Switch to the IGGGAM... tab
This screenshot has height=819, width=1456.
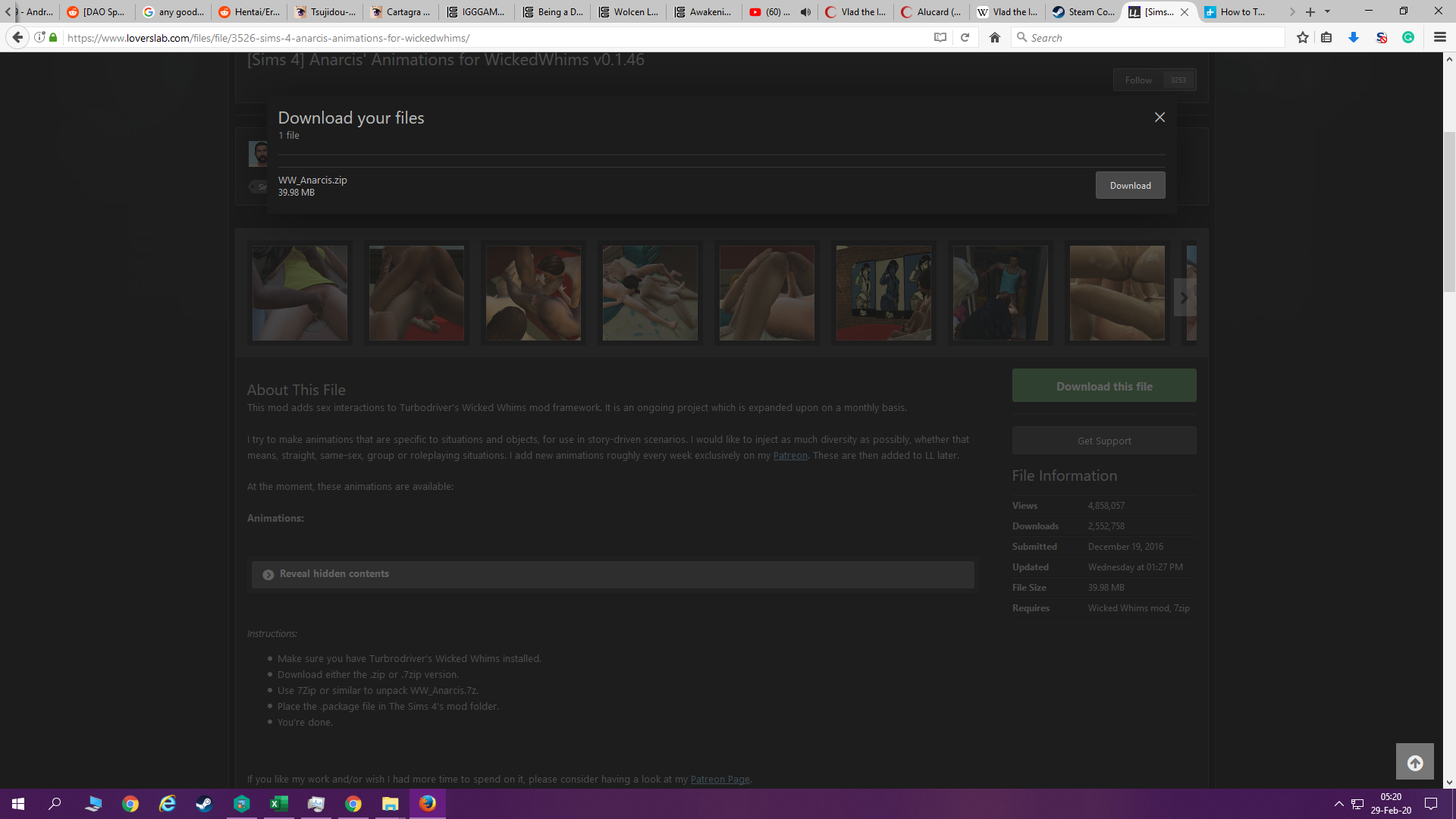[x=477, y=11]
